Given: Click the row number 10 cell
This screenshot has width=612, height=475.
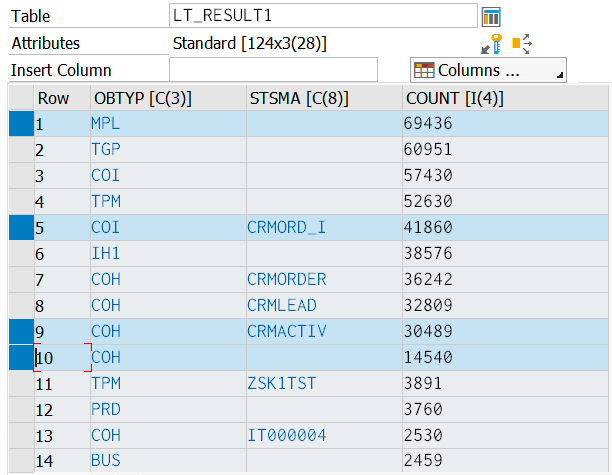Looking at the screenshot, I should pyautogui.click(x=62, y=358).
